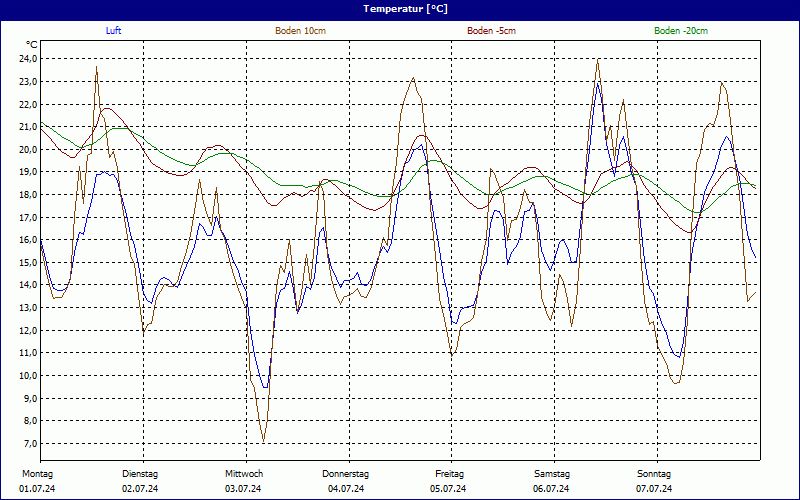Click the '7,0' y-axis value

[x=31, y=443]
